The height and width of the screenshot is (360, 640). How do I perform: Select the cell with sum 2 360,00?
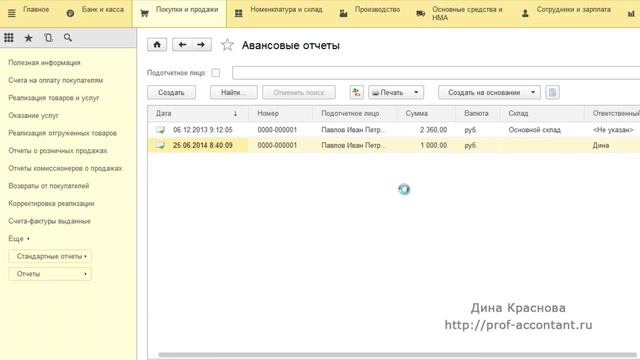pyautogui.click(x=433, y=130)
